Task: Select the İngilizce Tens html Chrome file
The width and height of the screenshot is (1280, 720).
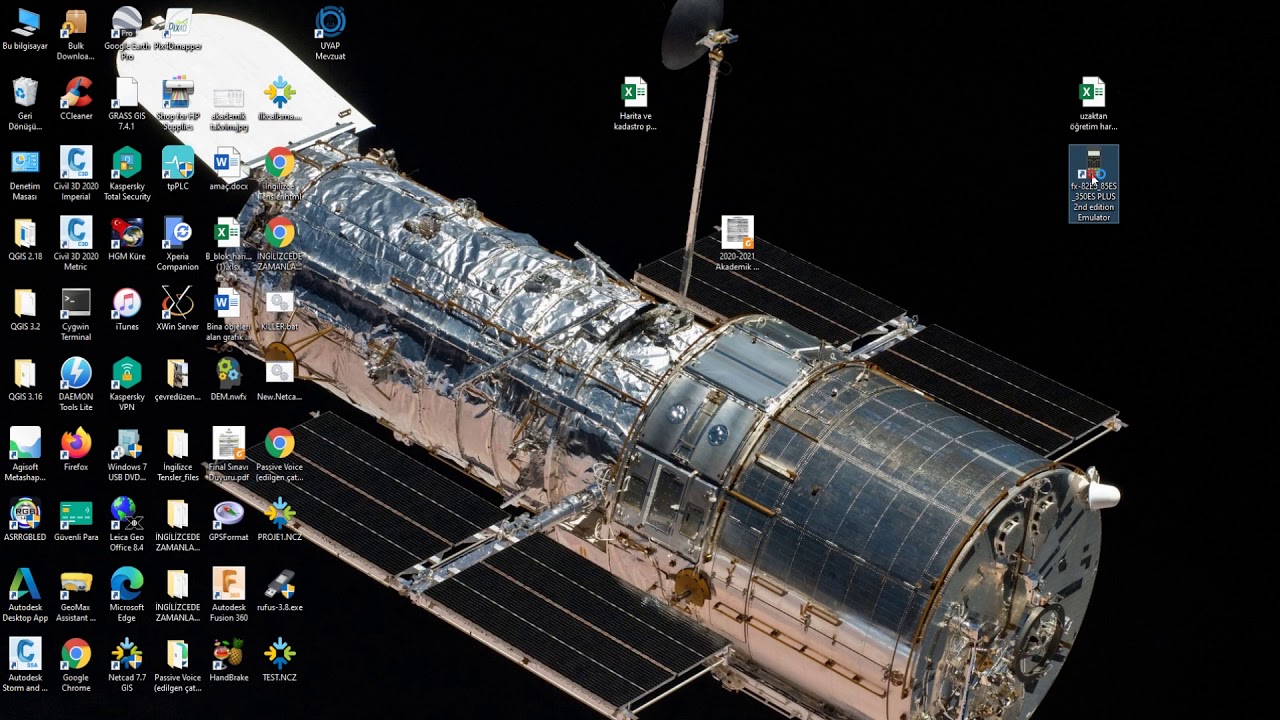Action: point(280,174)
